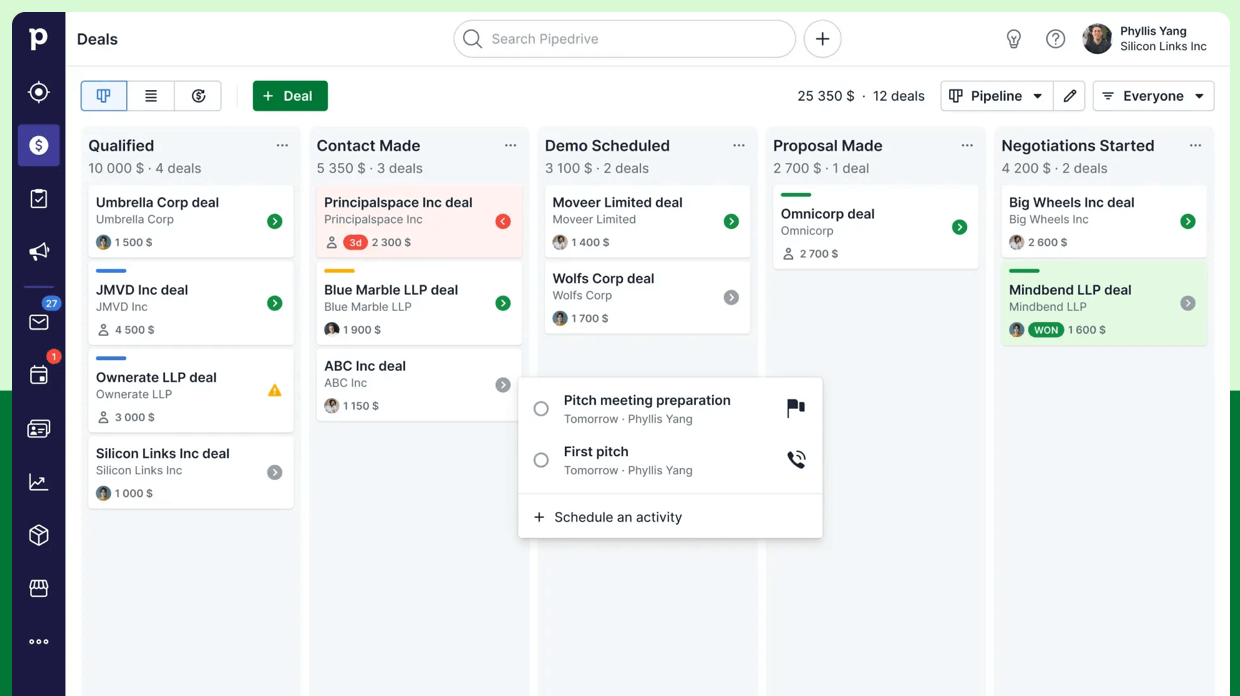Click the green + Deal button

click(x=290, y=95)
